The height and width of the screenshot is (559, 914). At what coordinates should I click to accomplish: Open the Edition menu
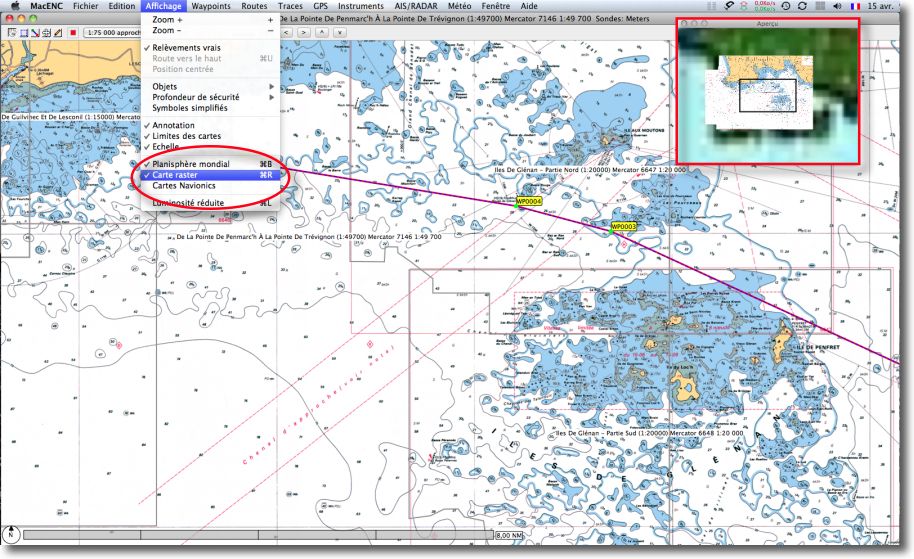coord(122,6)
